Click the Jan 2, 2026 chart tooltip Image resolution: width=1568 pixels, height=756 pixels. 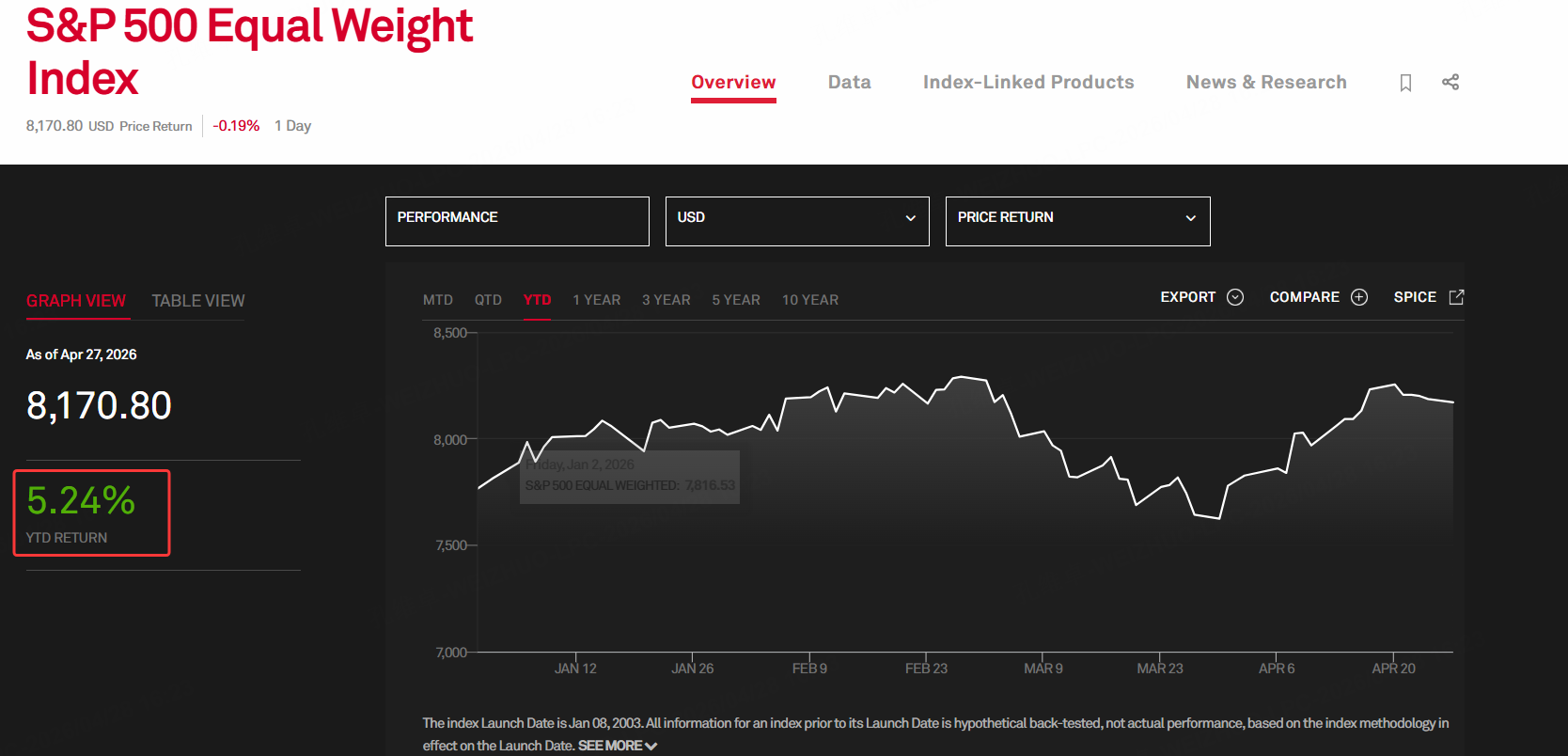click(630, 476)
